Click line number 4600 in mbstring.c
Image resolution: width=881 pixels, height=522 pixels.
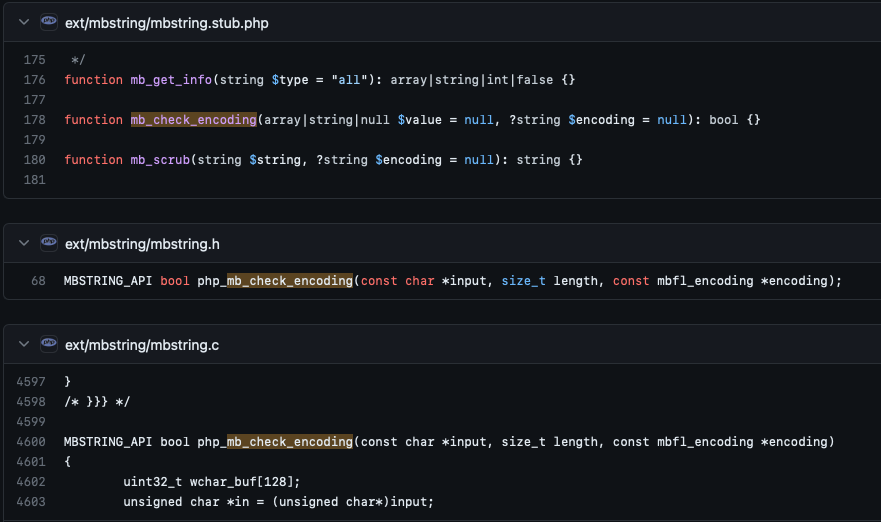30,442
